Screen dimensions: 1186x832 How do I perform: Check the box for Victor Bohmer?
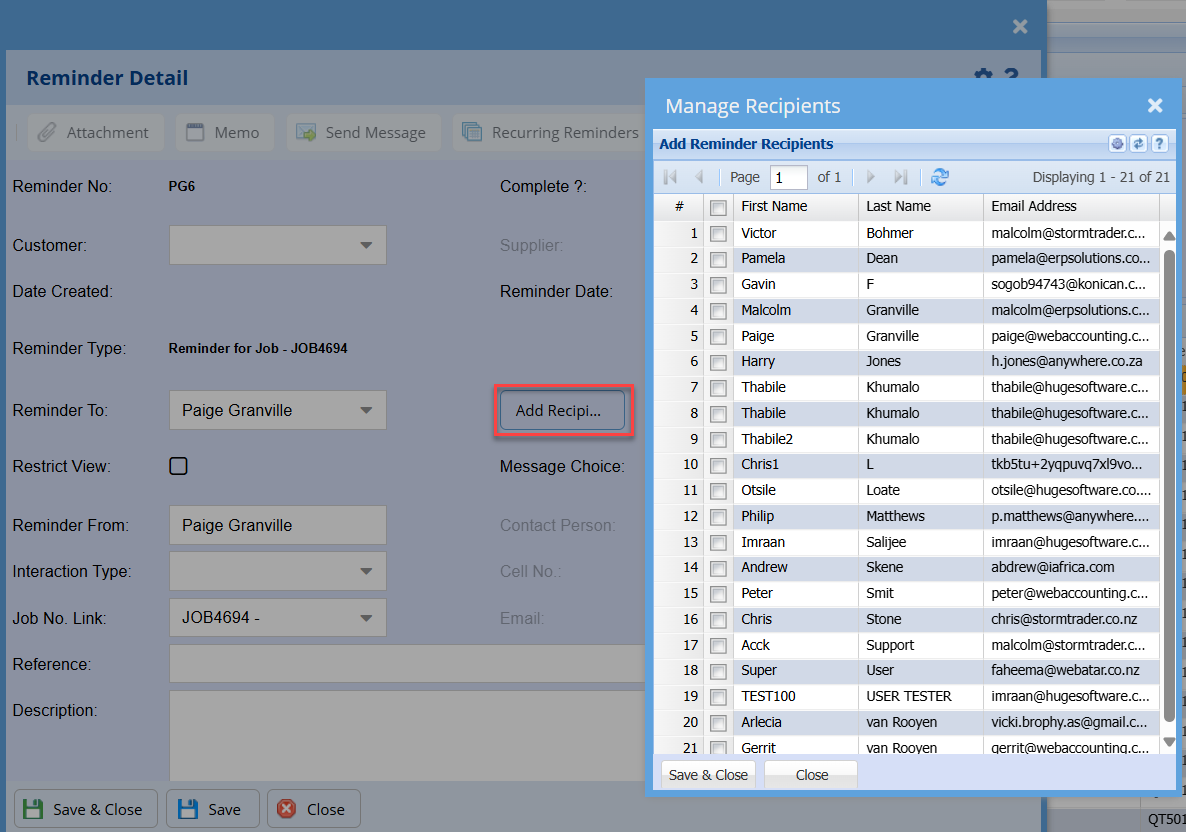[x=718, y=234]
